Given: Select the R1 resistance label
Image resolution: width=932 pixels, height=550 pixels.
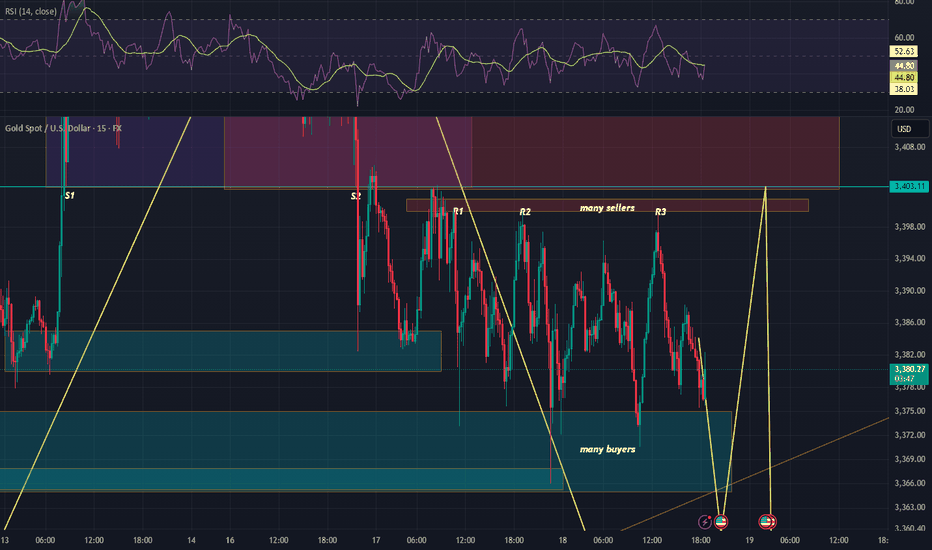Looking at the screenshot, I should (x=458, y=211).
